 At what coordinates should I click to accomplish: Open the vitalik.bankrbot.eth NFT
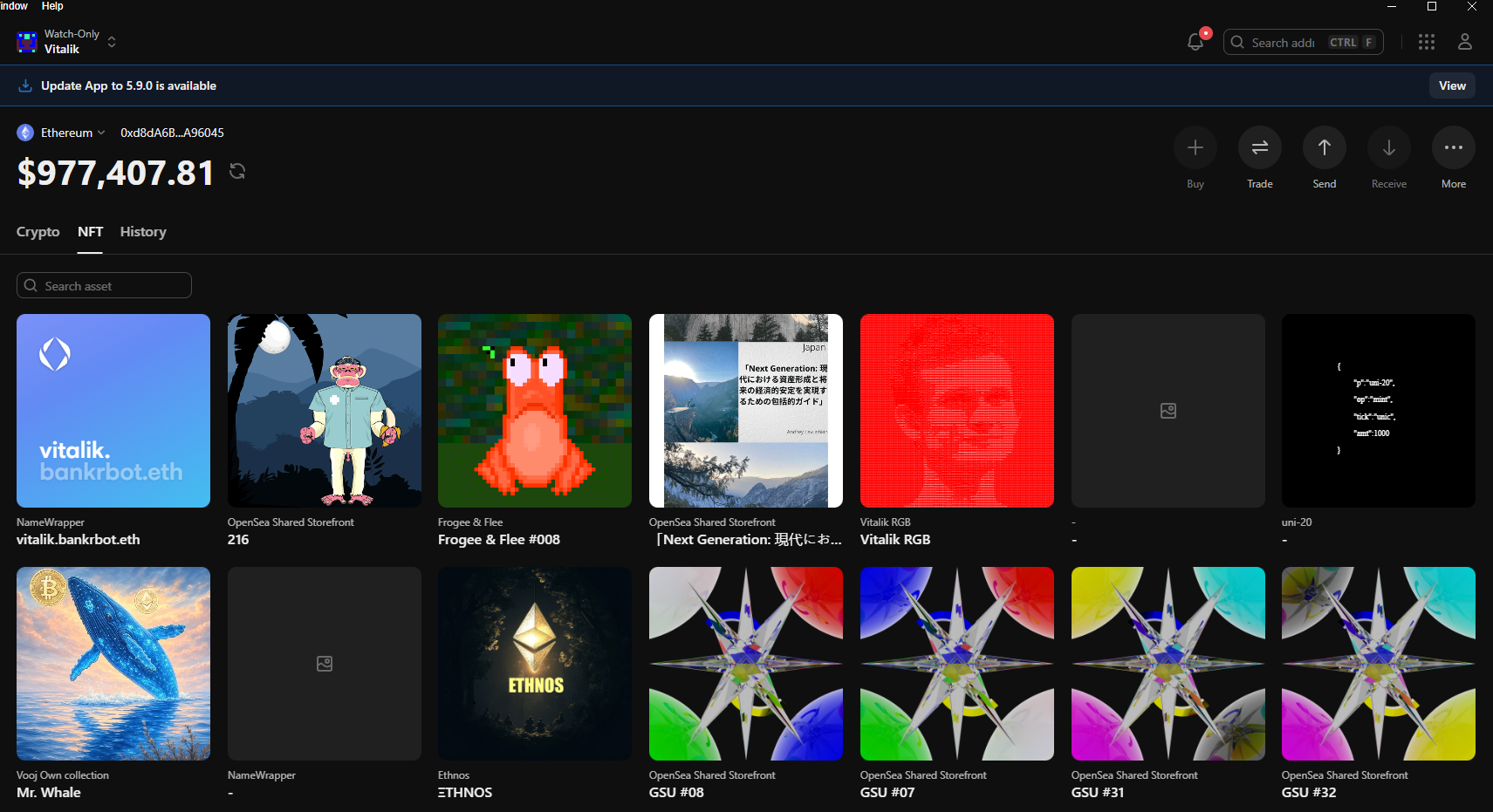(x=113, y=411)
